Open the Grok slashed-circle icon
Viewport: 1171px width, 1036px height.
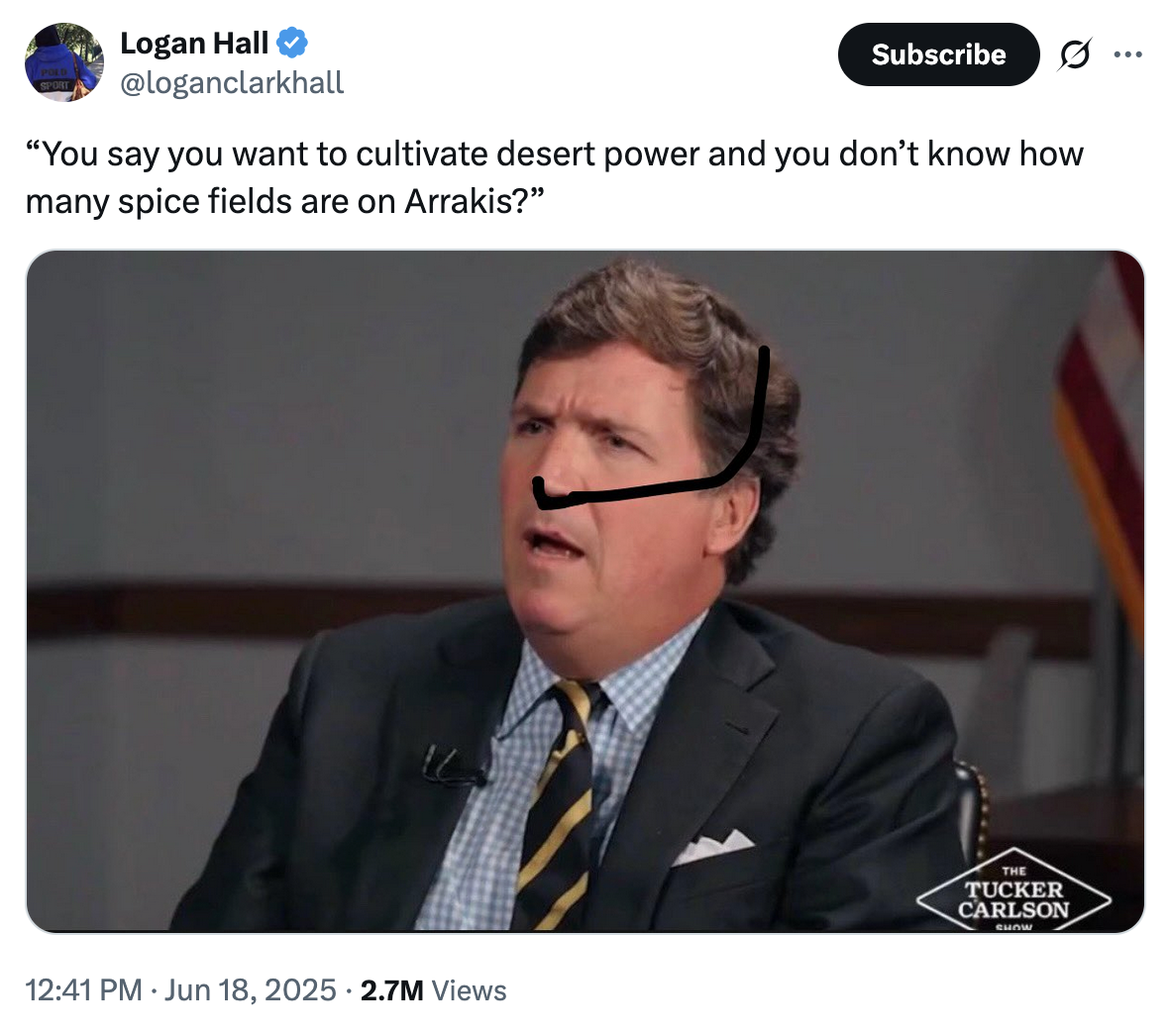pyautogui.click(x=1075, y=54)
